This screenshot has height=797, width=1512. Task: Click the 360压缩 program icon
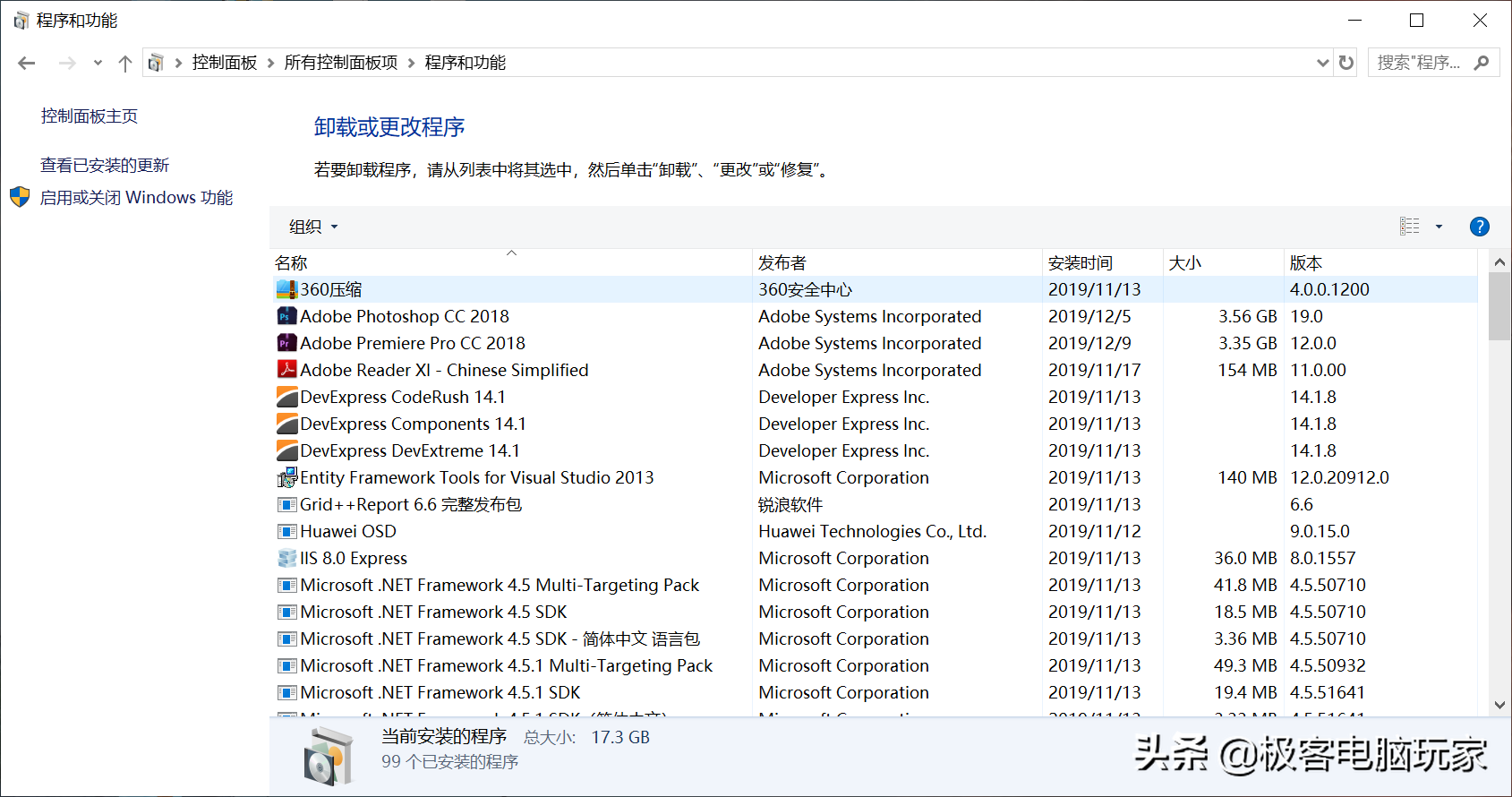click(286, 289)
